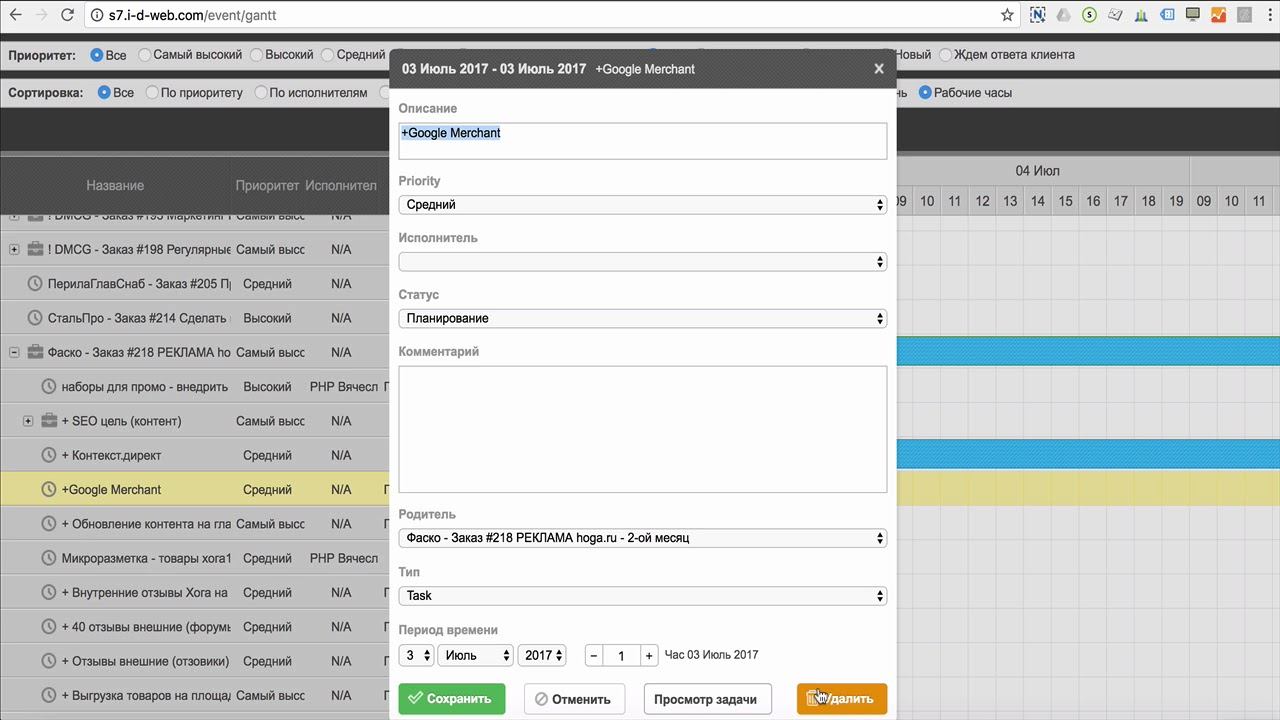Select priority filter Самый высокий
Image resolution: width=1280 pixels, height=720 pixels.
145,55
